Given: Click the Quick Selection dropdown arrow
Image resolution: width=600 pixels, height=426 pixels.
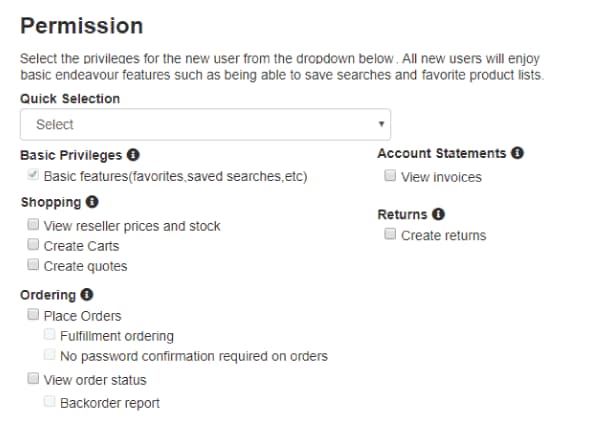Looking at the screenshot, I should [x=381, y=124].
